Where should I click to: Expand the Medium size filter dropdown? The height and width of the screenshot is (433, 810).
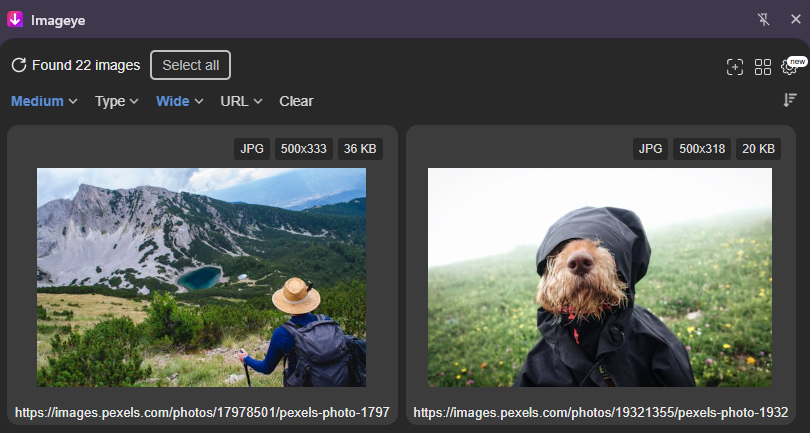44,101
